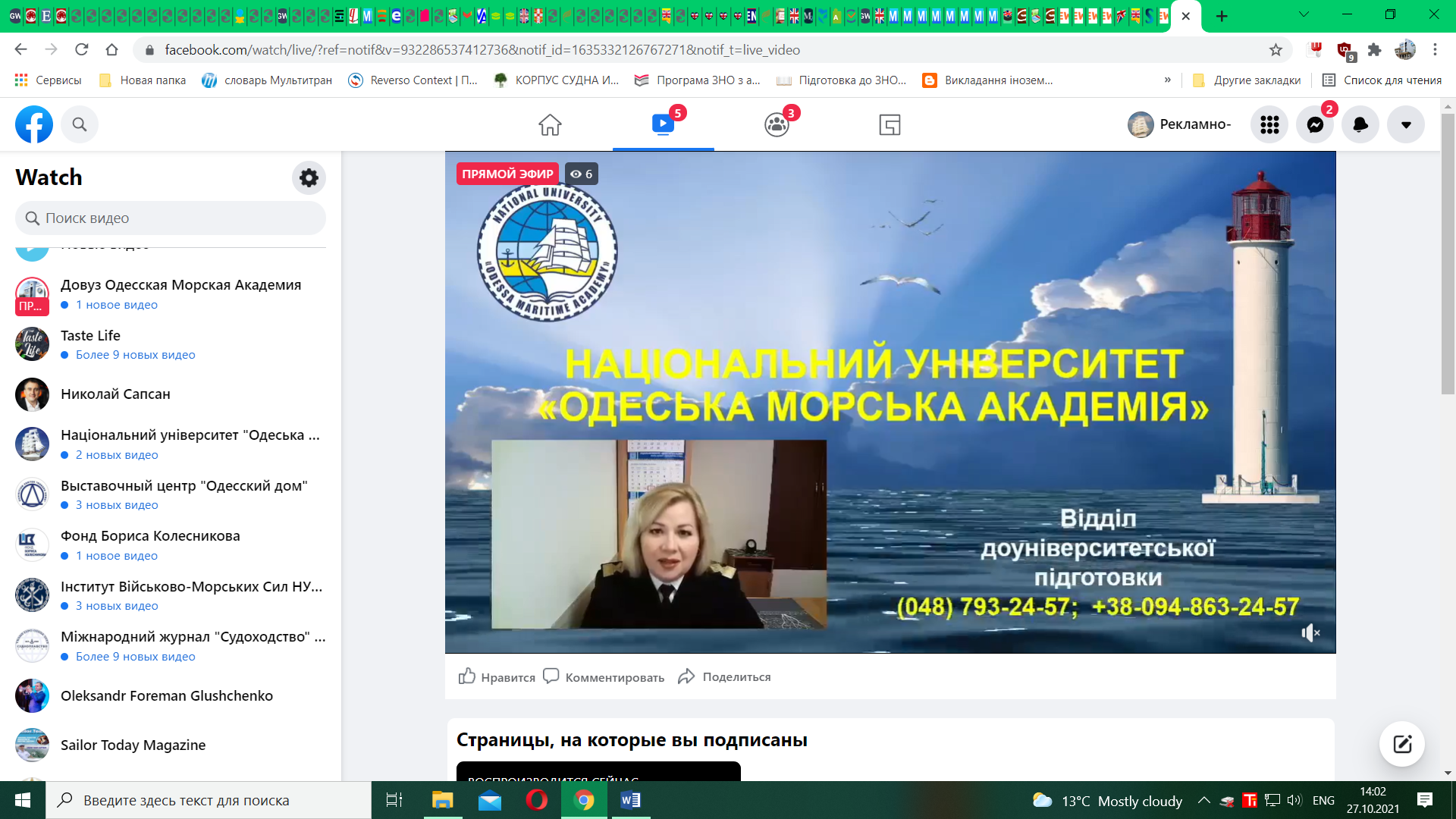Viewport: 1456px width, 819px height.
Task: Open Task View on the taskbar
Action: point(394,800)
